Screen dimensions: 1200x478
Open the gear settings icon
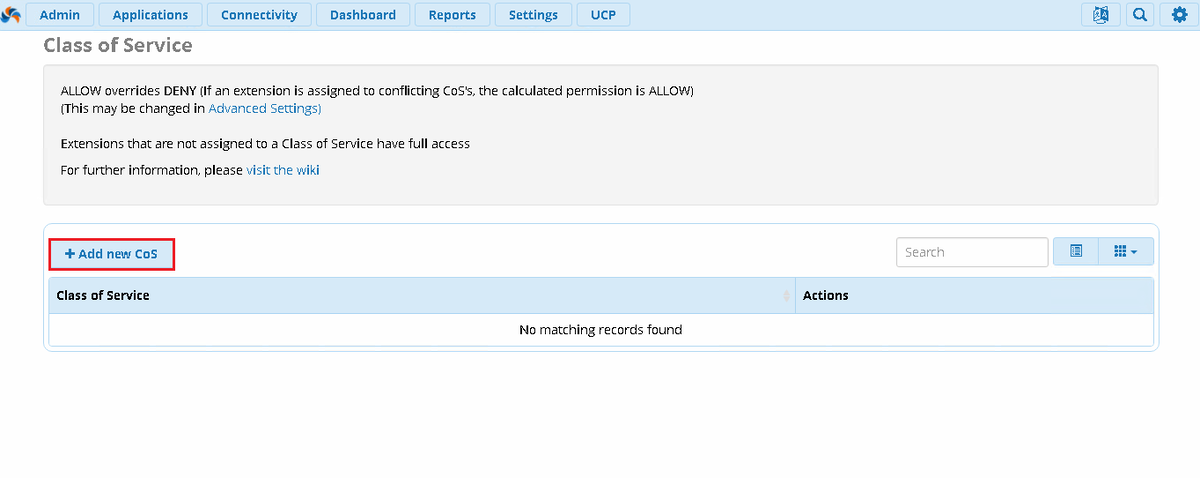[x=1179, y=15]
